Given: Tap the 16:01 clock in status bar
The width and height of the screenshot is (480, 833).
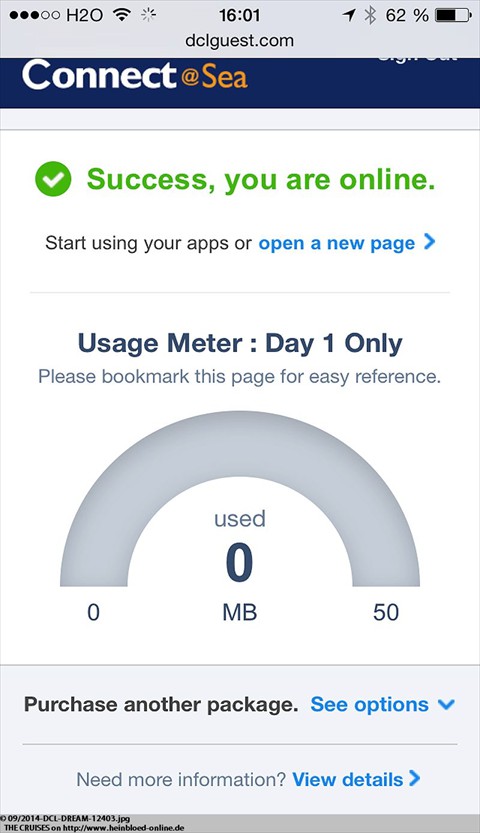Looking at the screenshot, I should (239, 15).
